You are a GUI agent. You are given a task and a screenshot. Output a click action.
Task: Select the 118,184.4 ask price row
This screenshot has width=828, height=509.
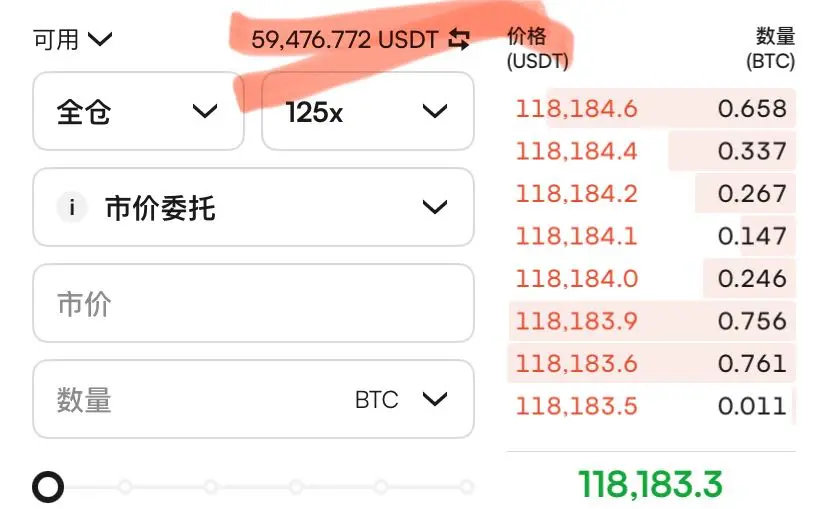652,152
